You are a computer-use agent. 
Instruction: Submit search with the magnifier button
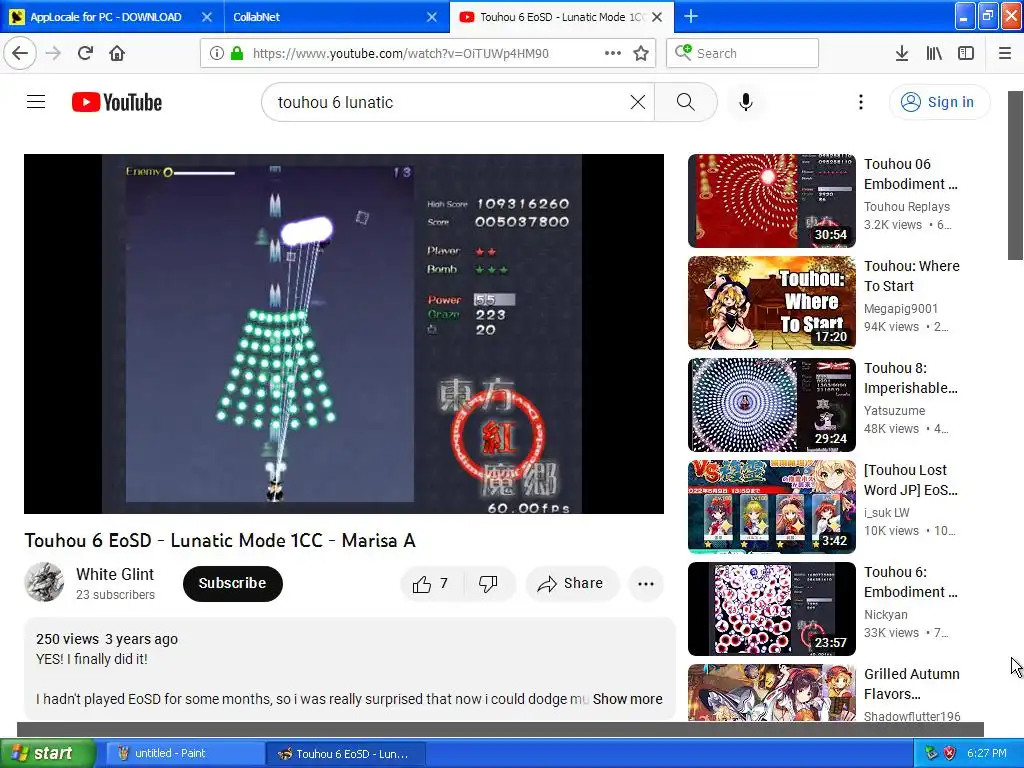[686, 102]
